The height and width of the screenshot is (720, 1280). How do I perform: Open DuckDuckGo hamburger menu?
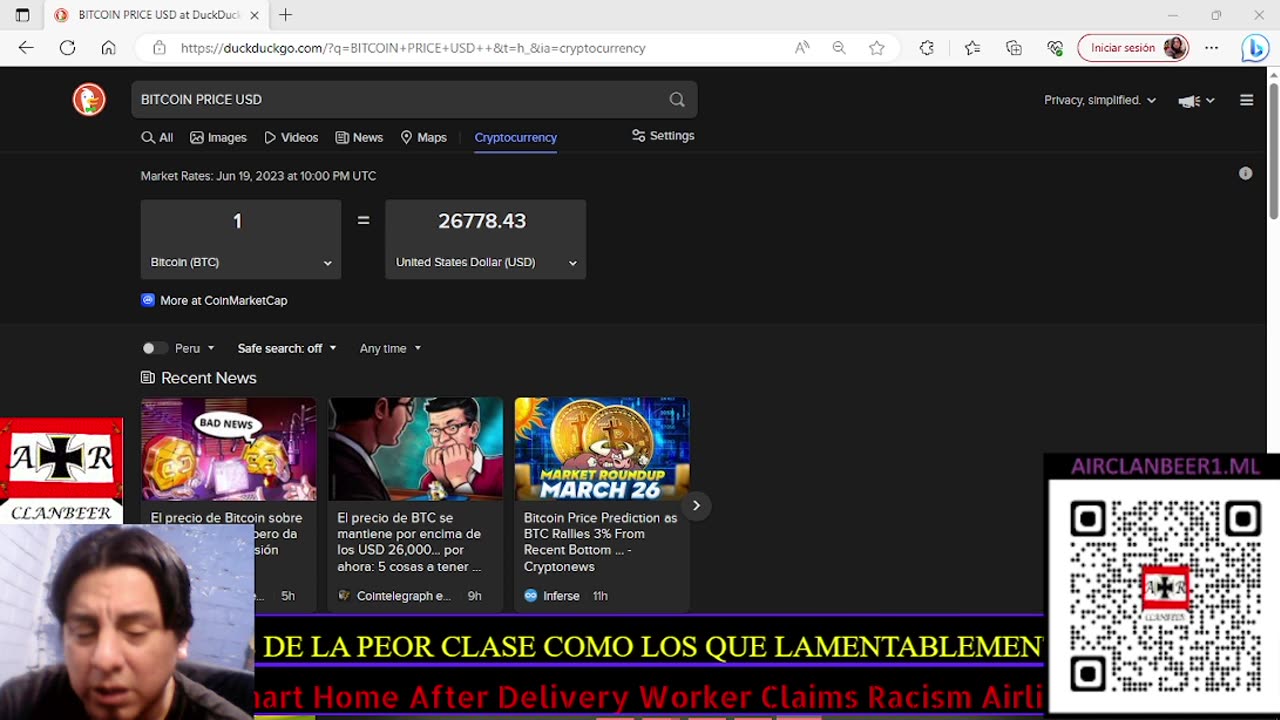point(1246,100)
